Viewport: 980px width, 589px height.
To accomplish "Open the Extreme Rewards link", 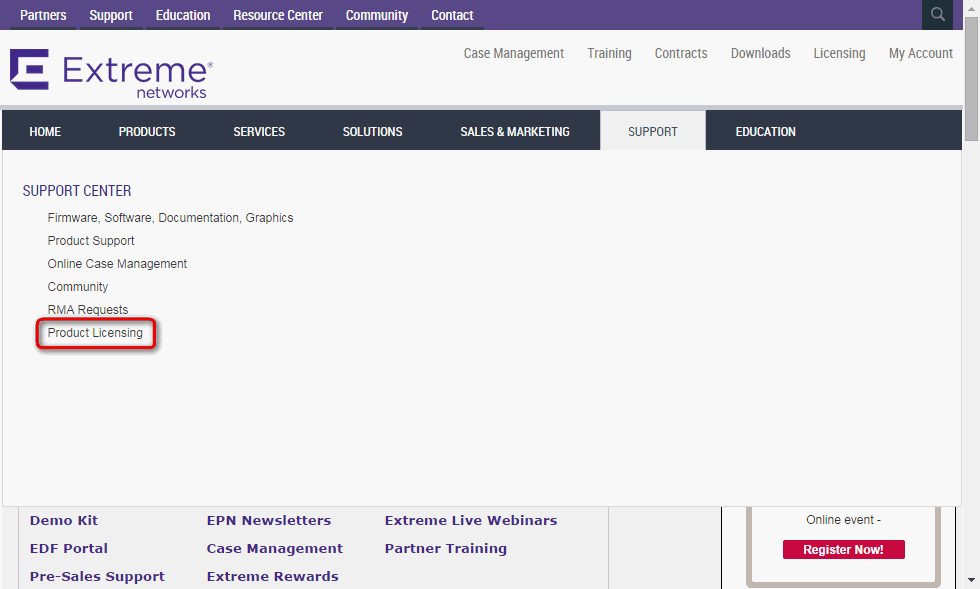I will click(x=272, y=576).
